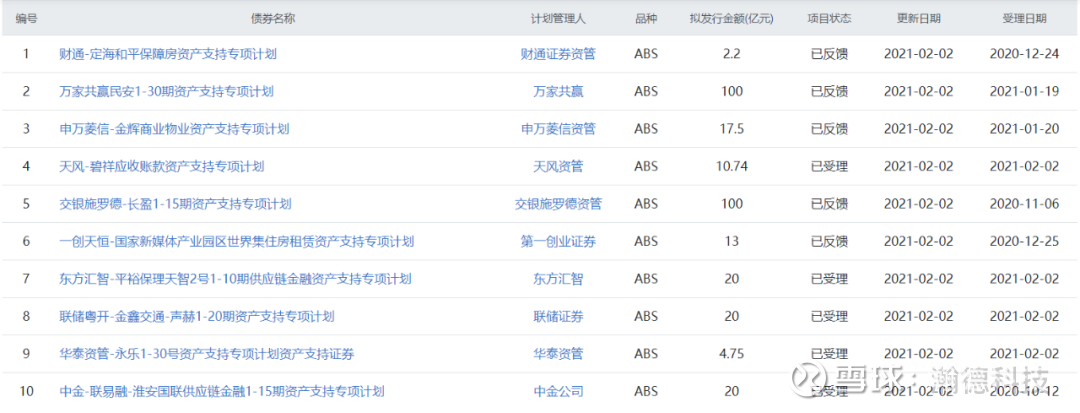This screenshot has width=1080, height=413.
Task: Open 万家共赢民安1-30期资产支持专项计划 link
Action: pos(166,91)
